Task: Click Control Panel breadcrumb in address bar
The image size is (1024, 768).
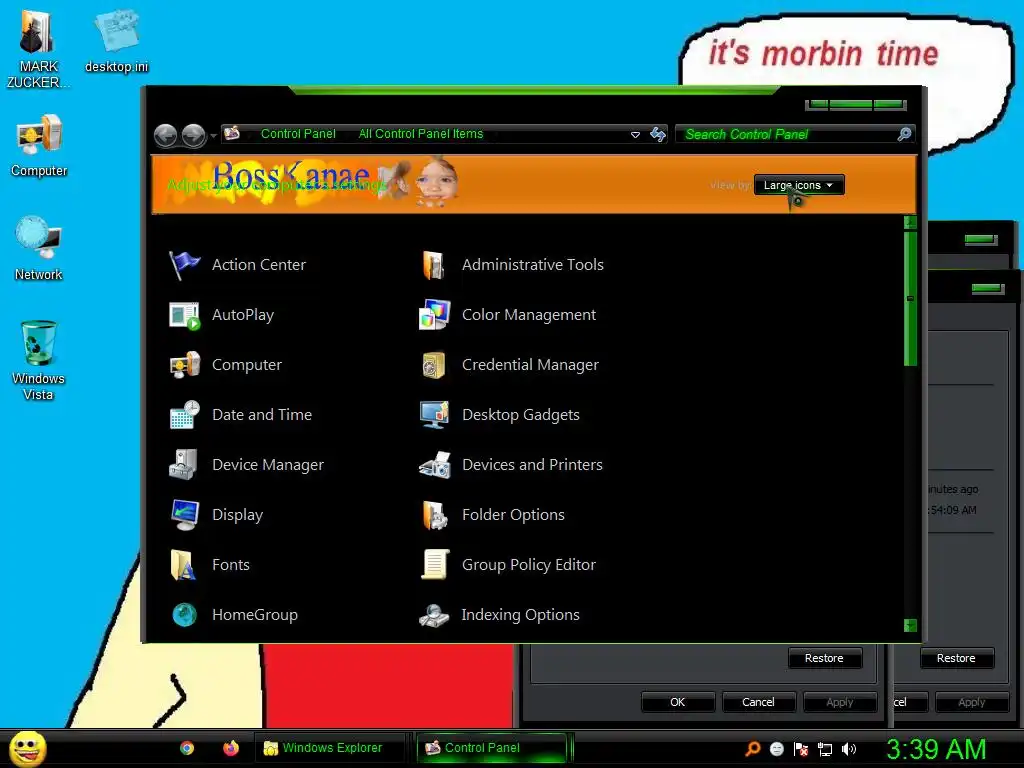Action: click(x=298, y=134)
